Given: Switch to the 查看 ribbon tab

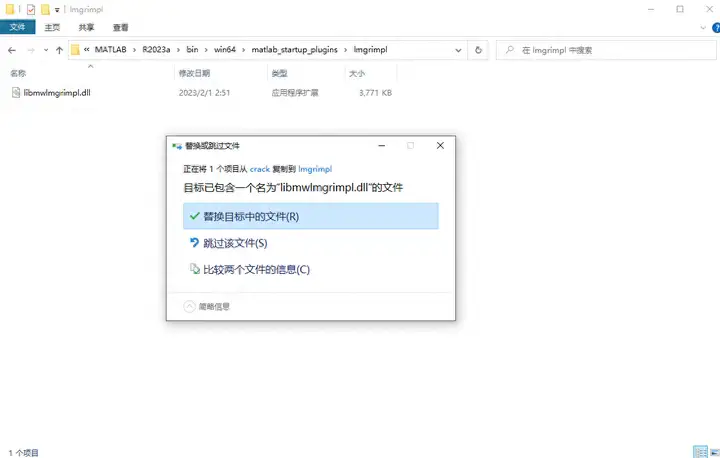Looking at the screenshot, I should click(121, 28).
